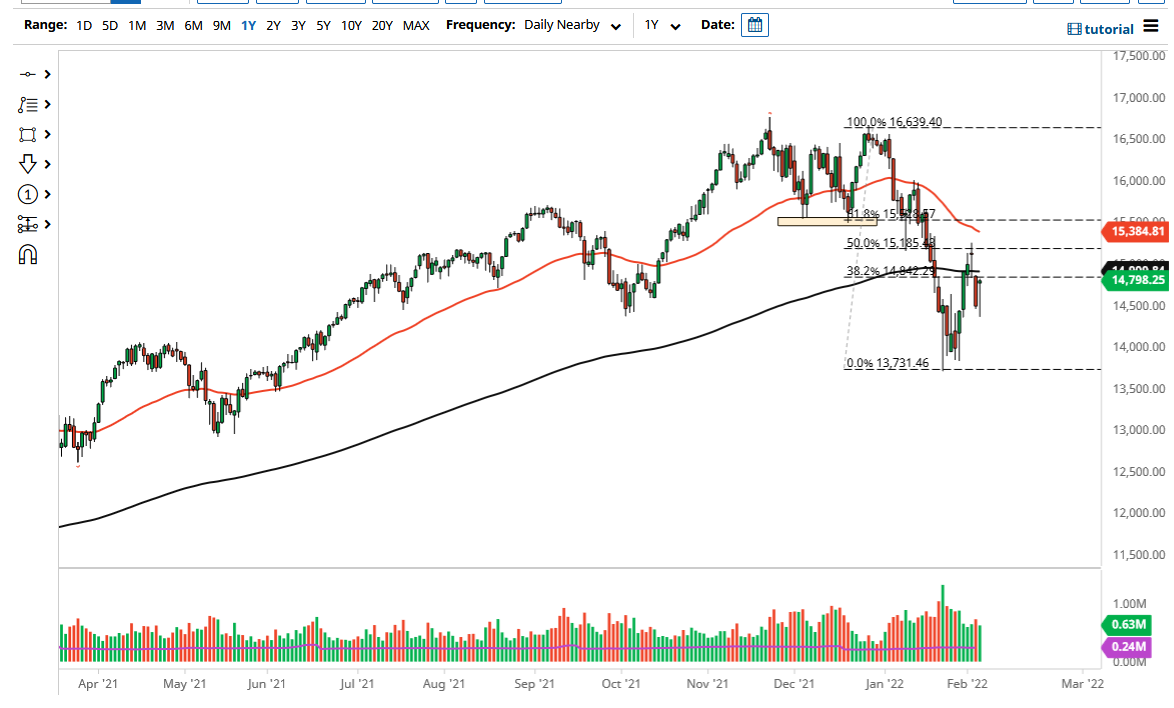The width and height of the screenshot is (1174, 708).
Task: Open the tutorial link
Action: coord(1100,28)
